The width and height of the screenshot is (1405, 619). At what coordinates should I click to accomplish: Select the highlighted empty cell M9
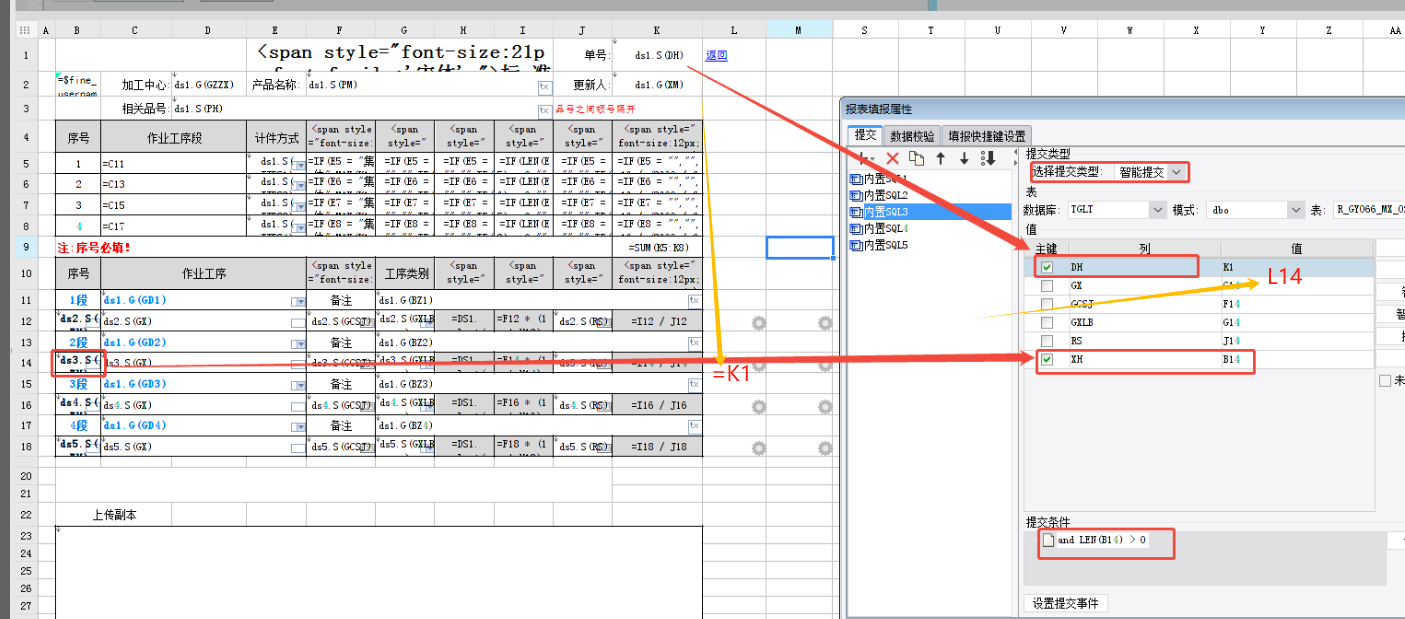[x=800, y=247]
